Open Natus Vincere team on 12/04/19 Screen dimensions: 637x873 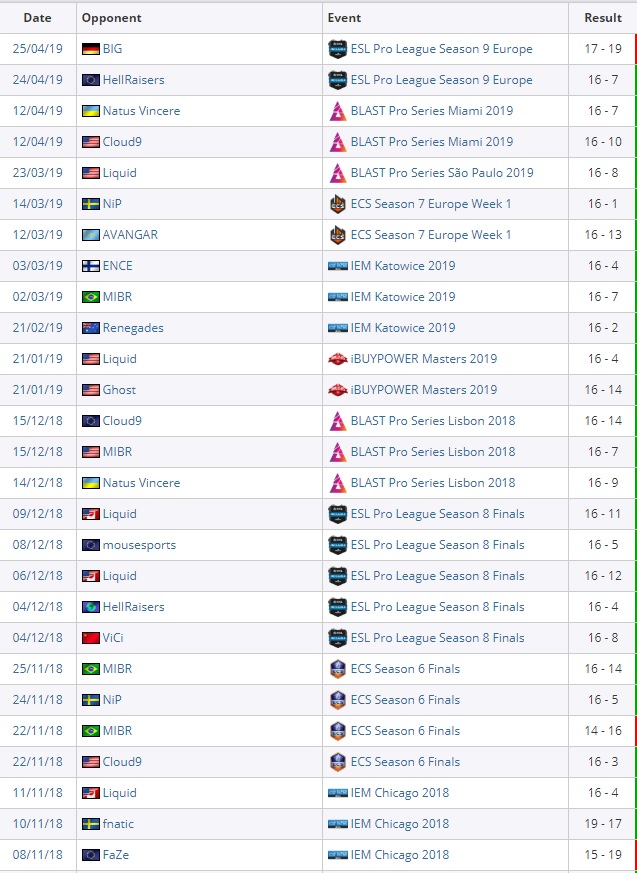[141, 111]
